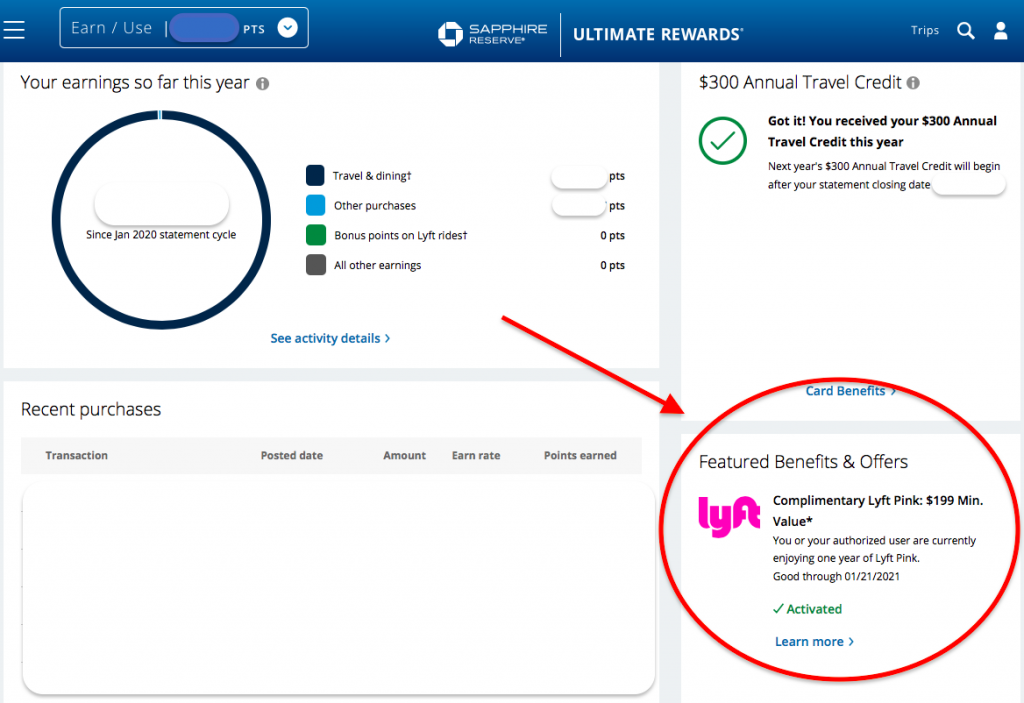Image resolution: width=1024 pixels, height=703 pixels.
Task: Expand the Earn / Use points dropdown
Action: click(x=287, y=28)
